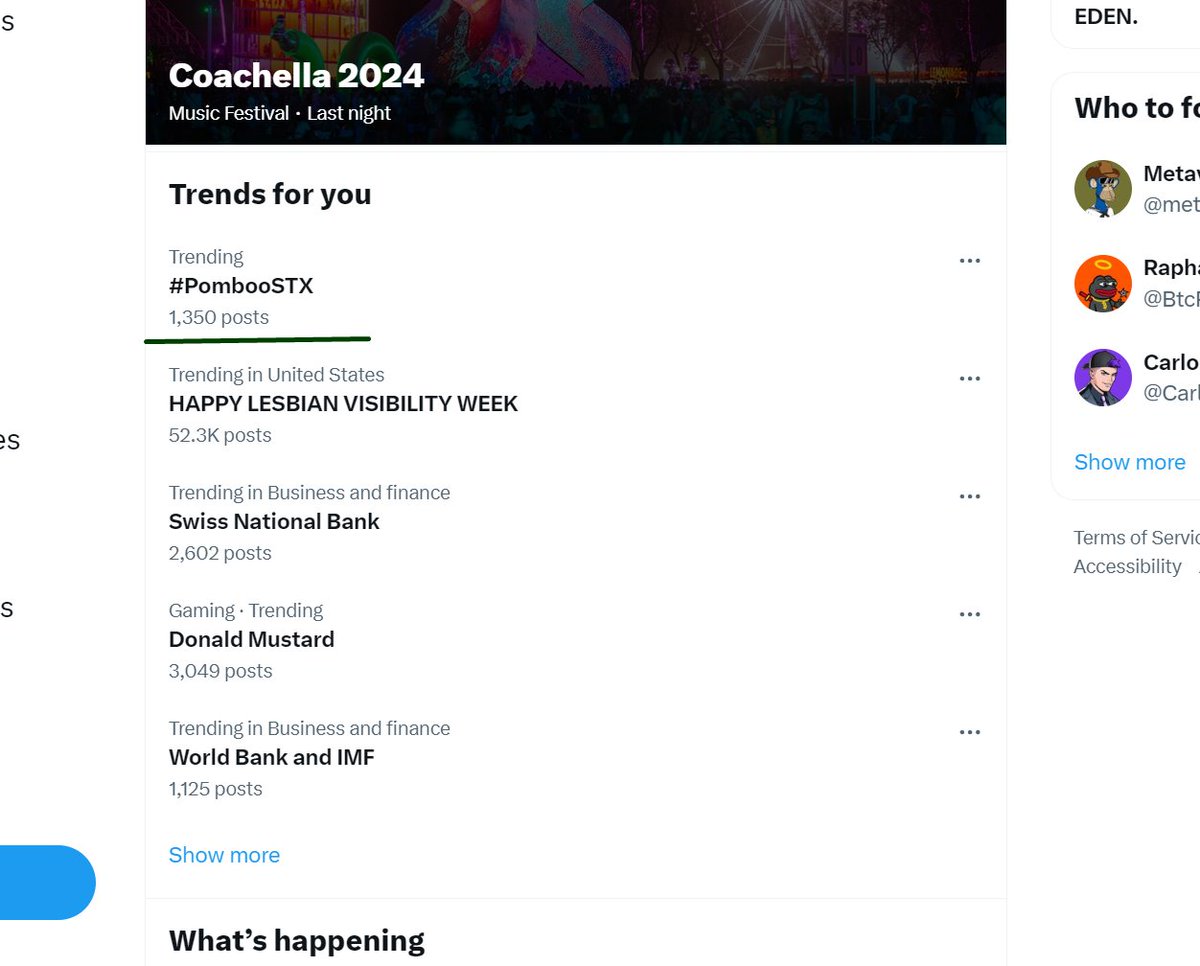Screen dimensions: 1200x966
Task: Click Show more under Trends for you
Action: 224,855
